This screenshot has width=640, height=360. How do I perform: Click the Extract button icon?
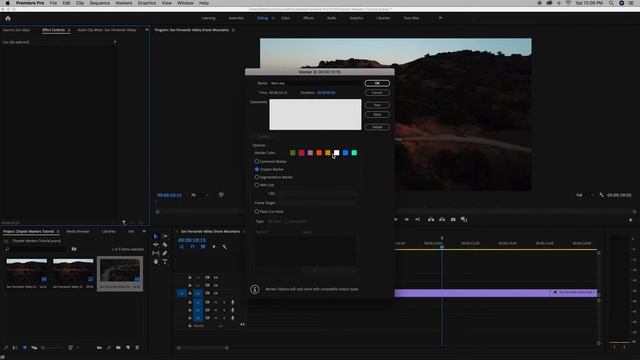tap(442, 220)
